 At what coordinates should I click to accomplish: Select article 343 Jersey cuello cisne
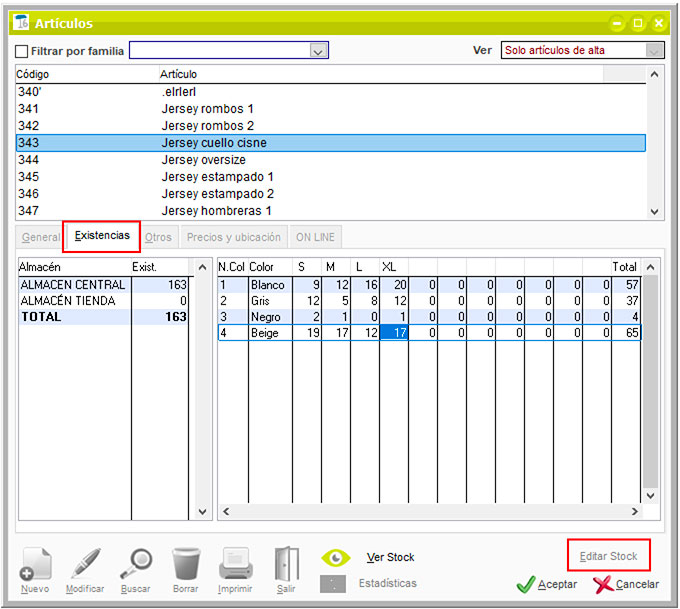(331, 143)
